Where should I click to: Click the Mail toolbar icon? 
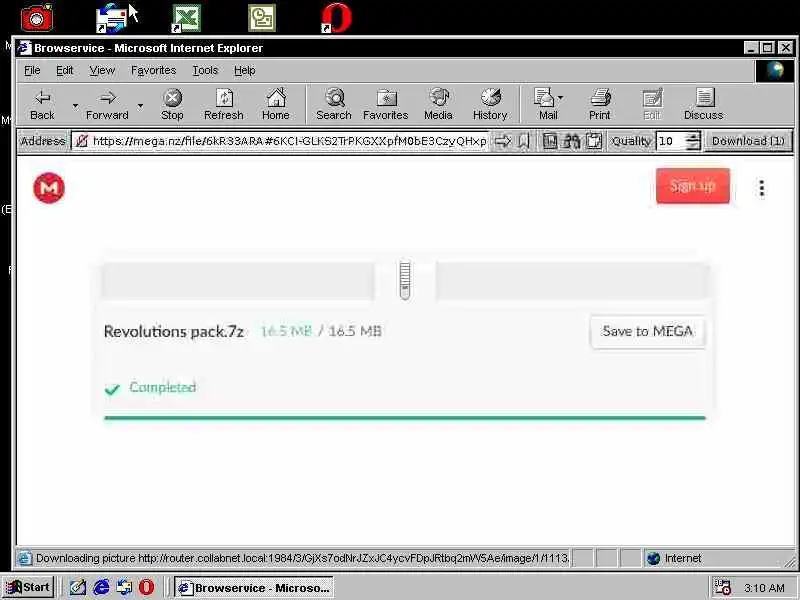point(544,105)
